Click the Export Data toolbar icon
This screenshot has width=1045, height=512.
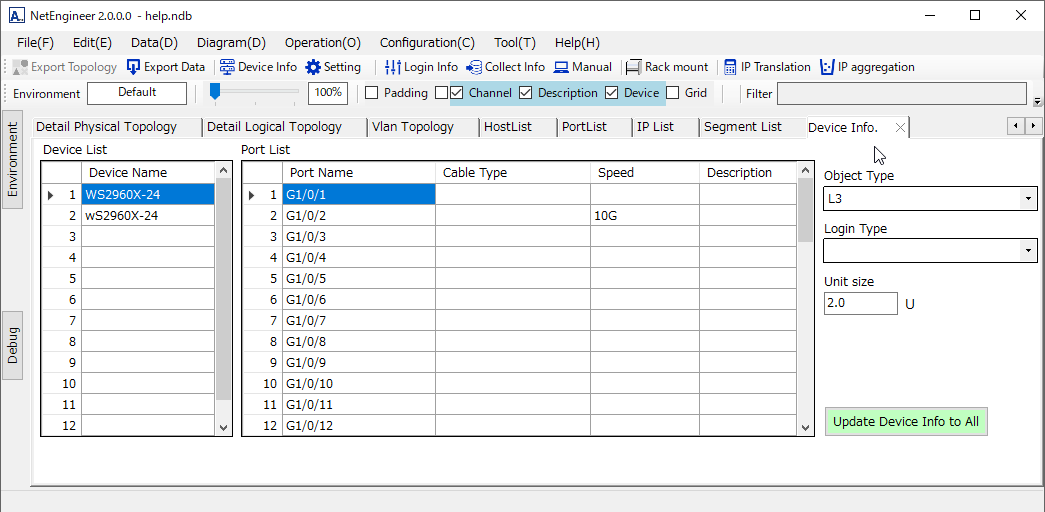click(x=134, y=67)
